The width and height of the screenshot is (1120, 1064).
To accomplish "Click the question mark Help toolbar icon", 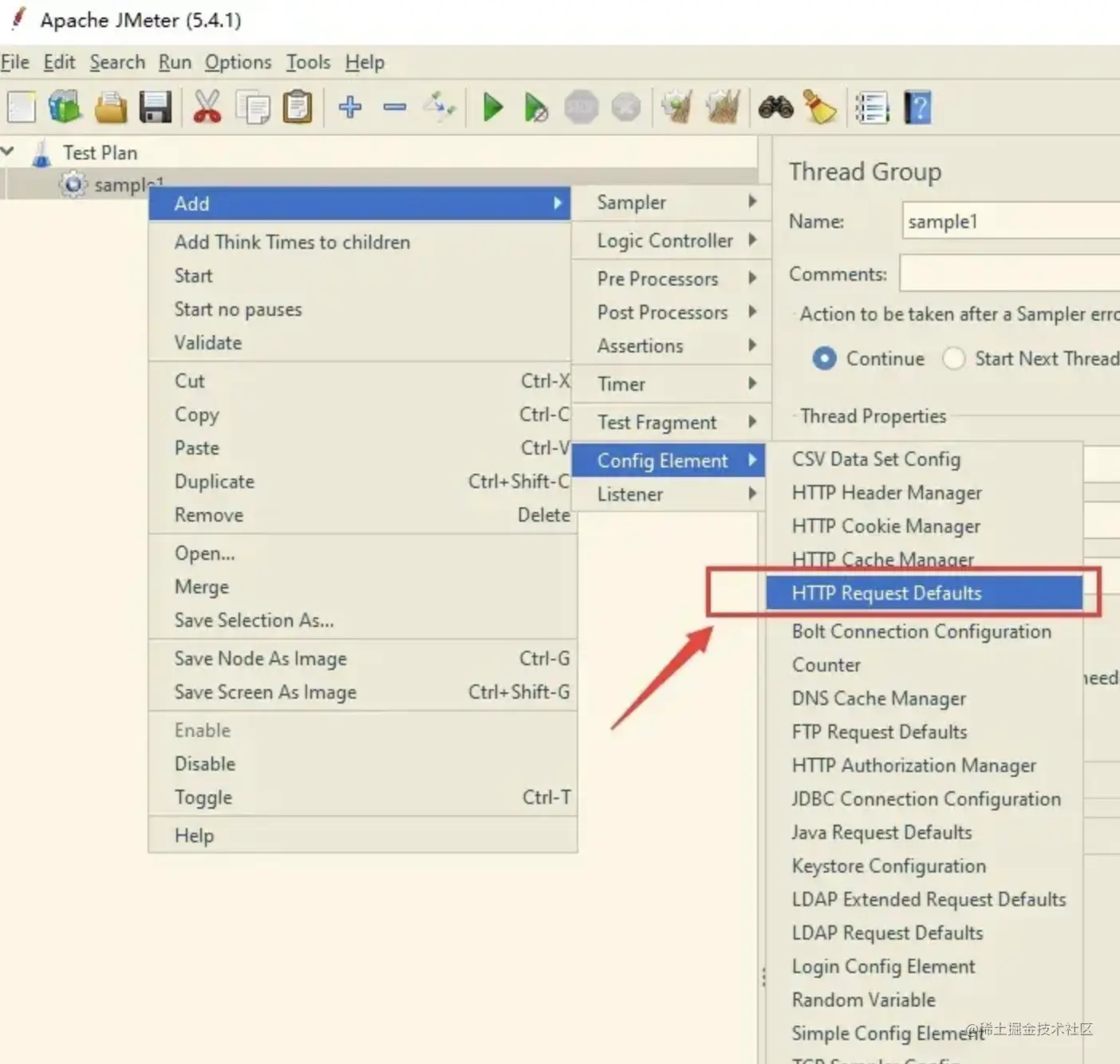I will pyautogui.click(x=917, y=107).
